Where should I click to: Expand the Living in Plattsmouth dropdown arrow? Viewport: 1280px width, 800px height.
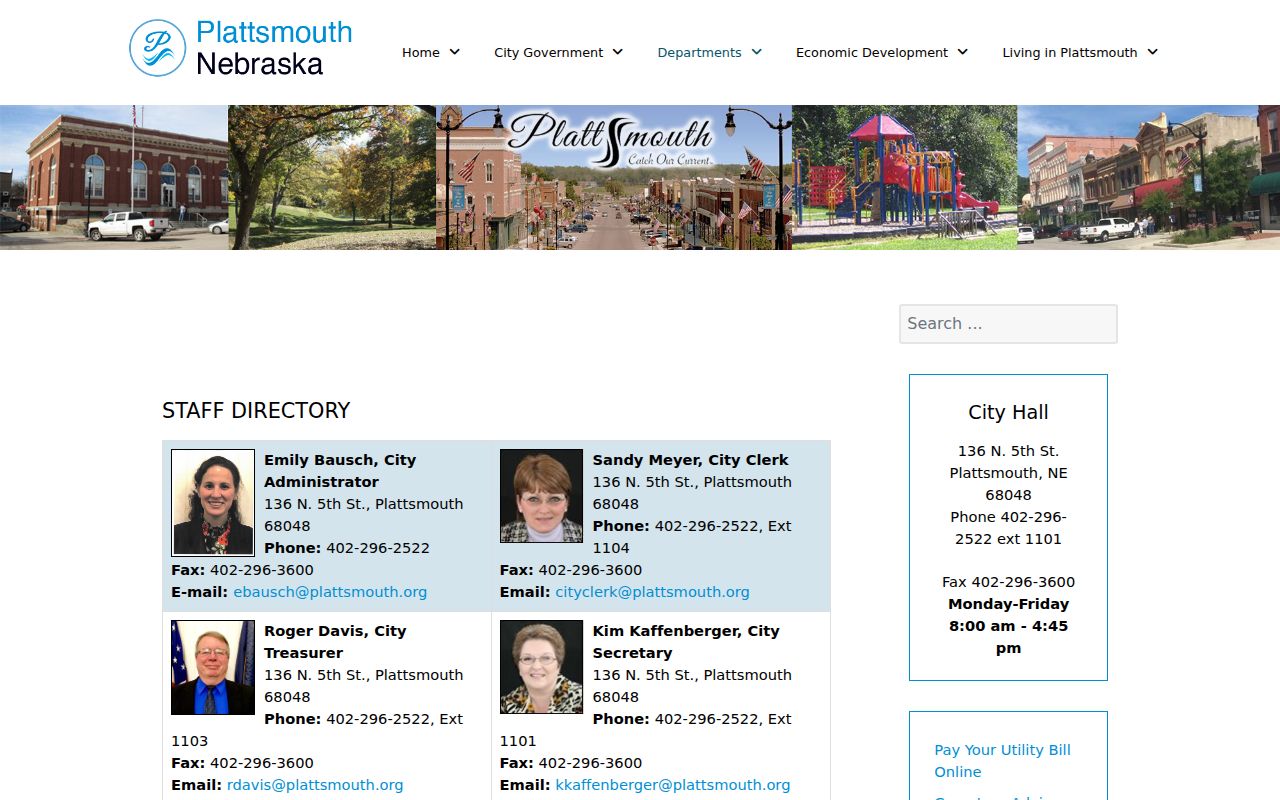[x=1153, y=52]
